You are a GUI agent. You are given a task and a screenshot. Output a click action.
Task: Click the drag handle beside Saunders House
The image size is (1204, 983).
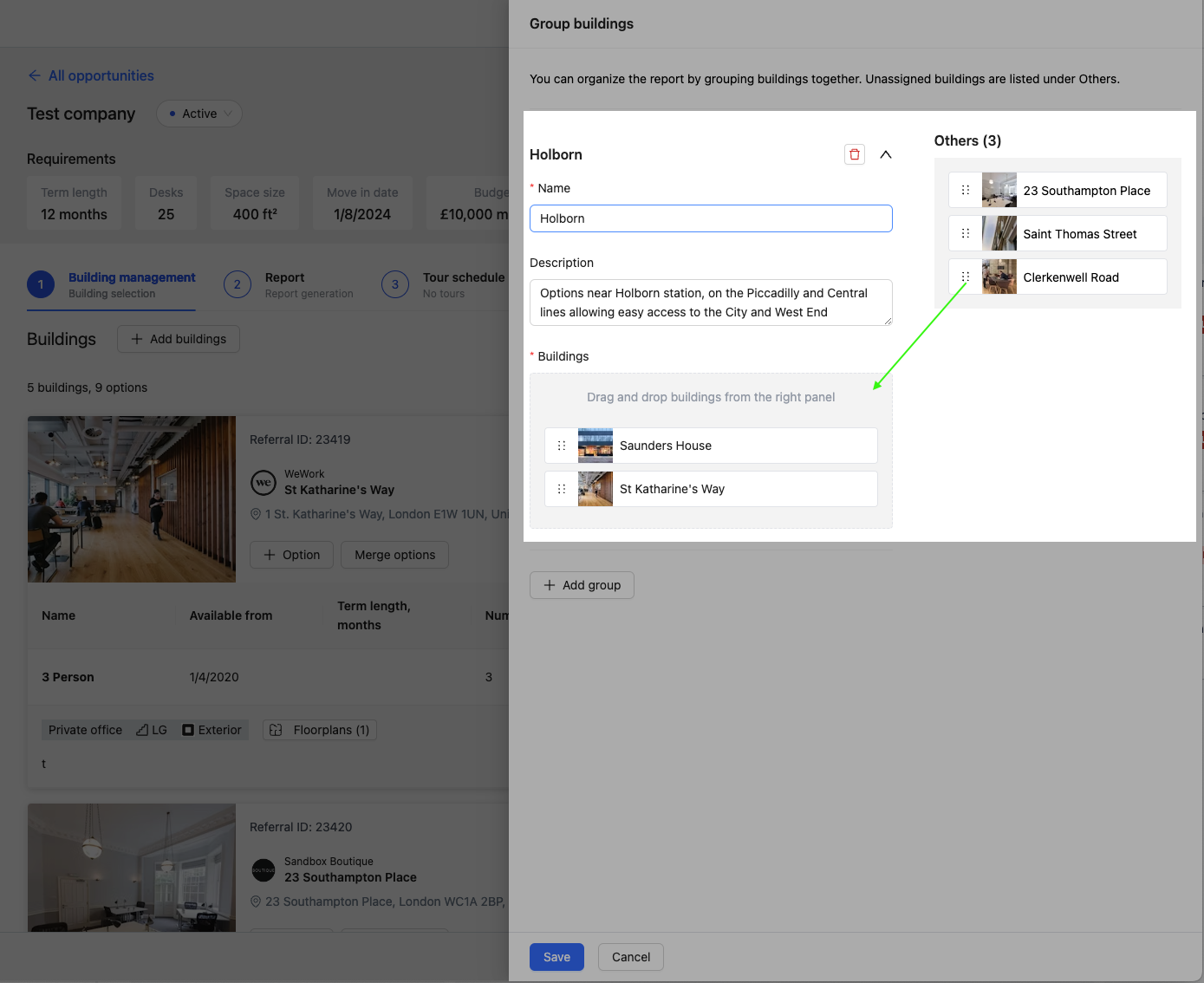(561, 445)
